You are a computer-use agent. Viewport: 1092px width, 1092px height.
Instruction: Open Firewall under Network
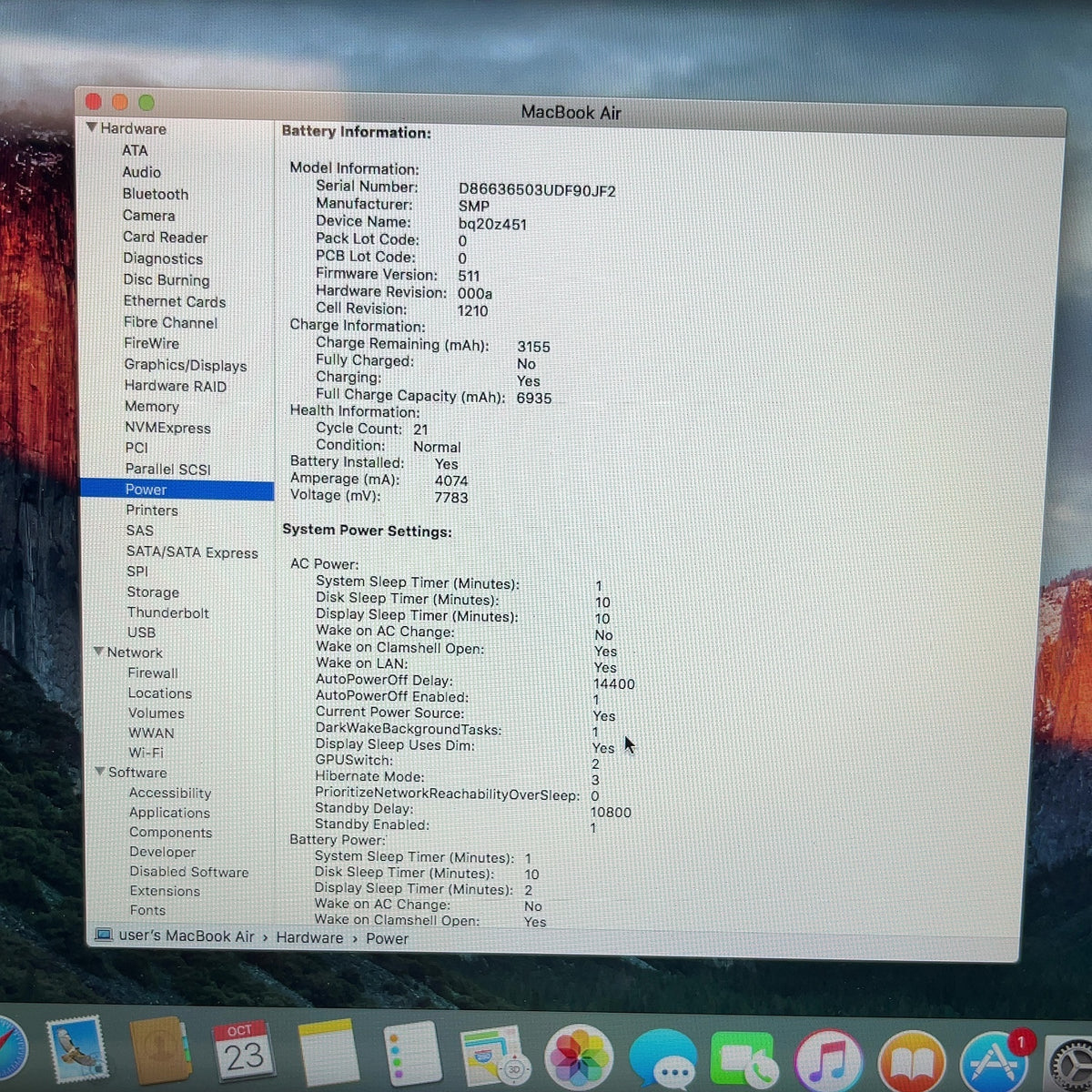pyautogui.click(x=153, y=672)
